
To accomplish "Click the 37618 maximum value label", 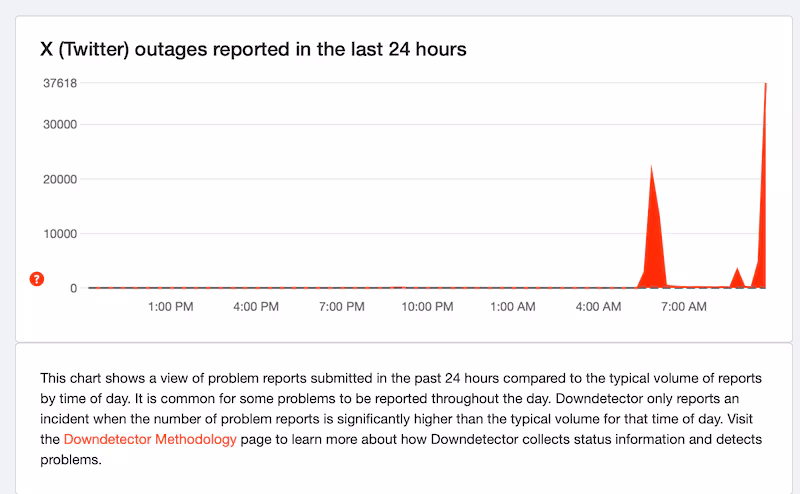I will pos(60,83).
